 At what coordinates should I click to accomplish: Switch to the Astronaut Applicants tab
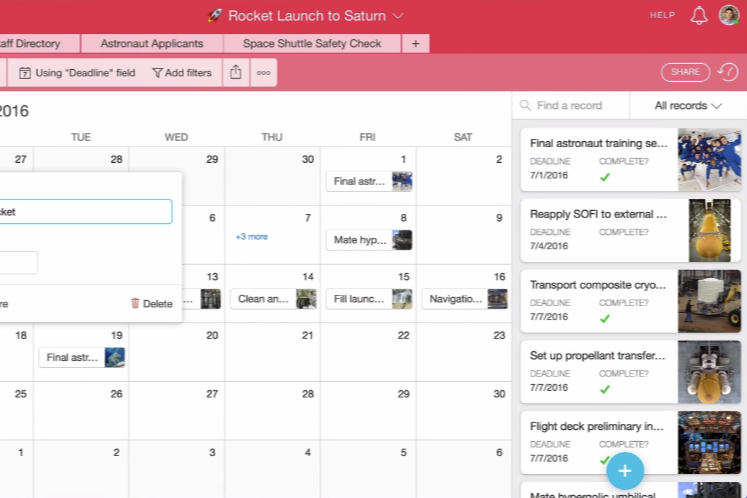click(x=150, y=44)
